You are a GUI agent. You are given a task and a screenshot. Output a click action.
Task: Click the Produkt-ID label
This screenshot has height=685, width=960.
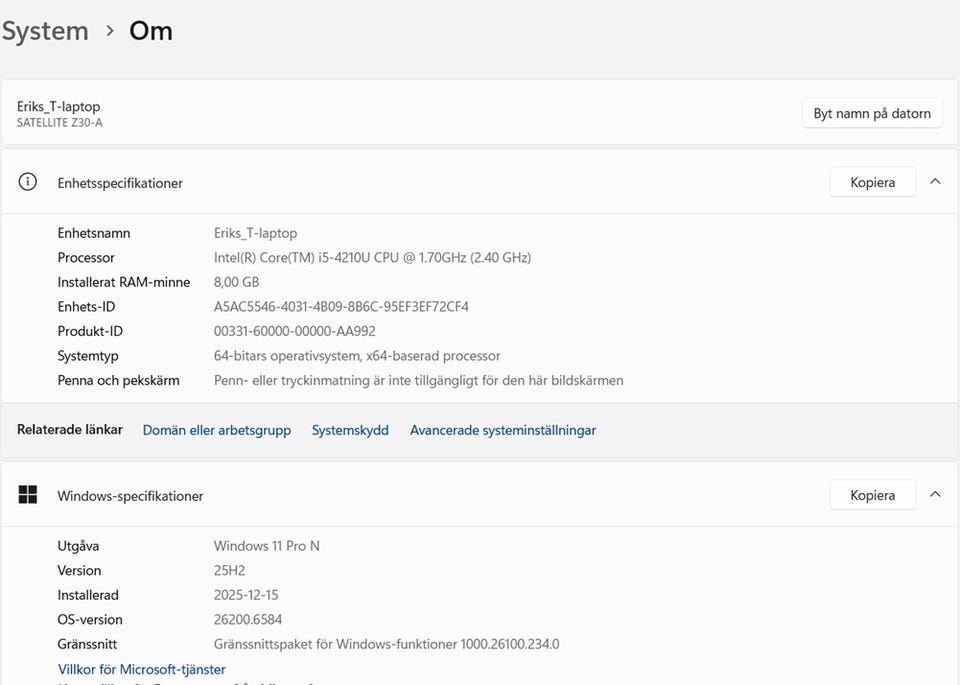90,331
